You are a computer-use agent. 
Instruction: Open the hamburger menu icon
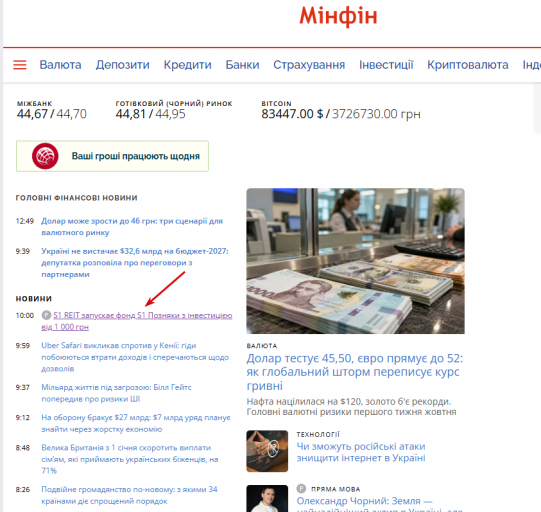click(x=20, y=65)
